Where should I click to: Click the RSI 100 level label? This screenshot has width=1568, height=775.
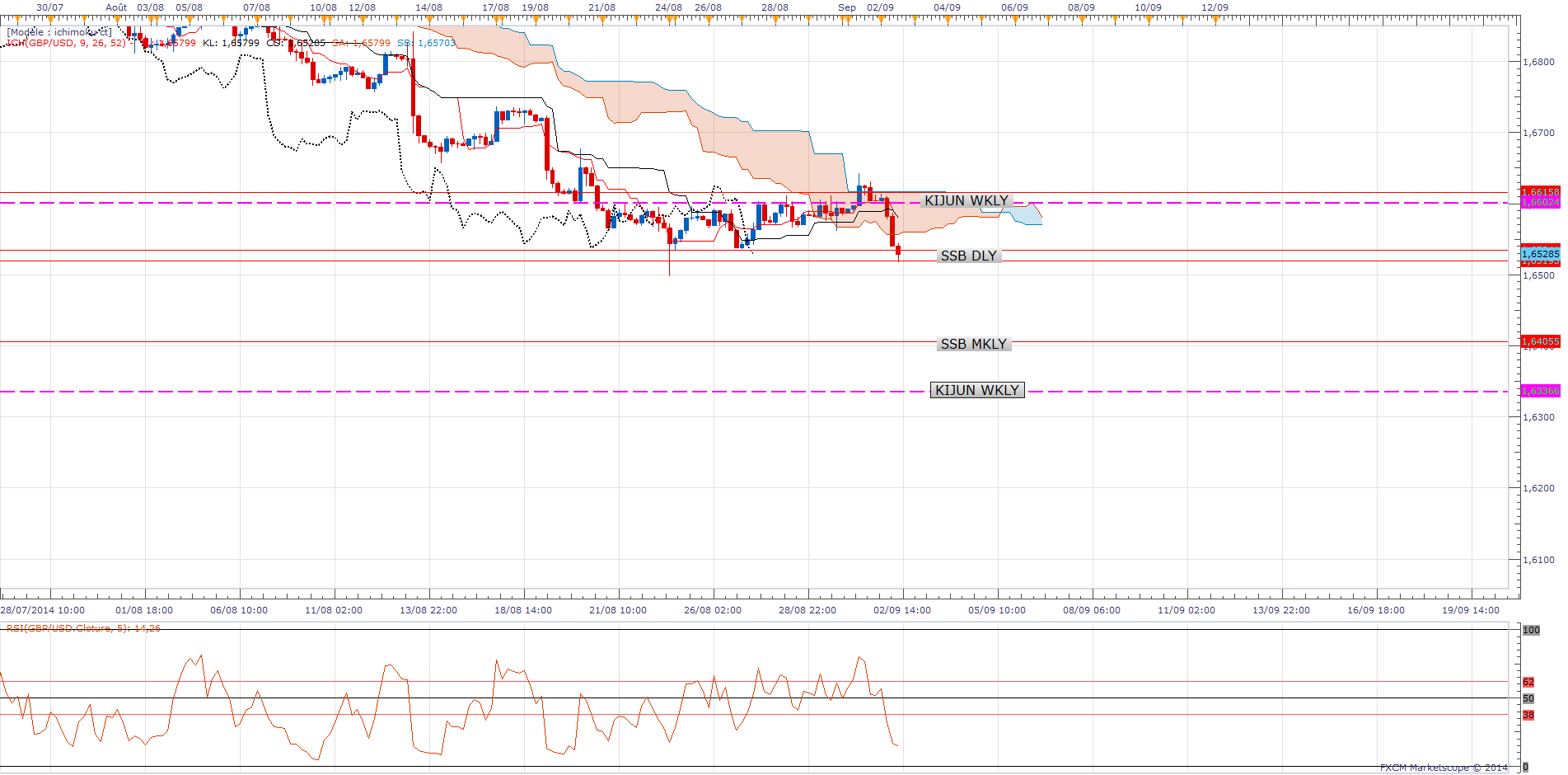tap(1531, 630)
